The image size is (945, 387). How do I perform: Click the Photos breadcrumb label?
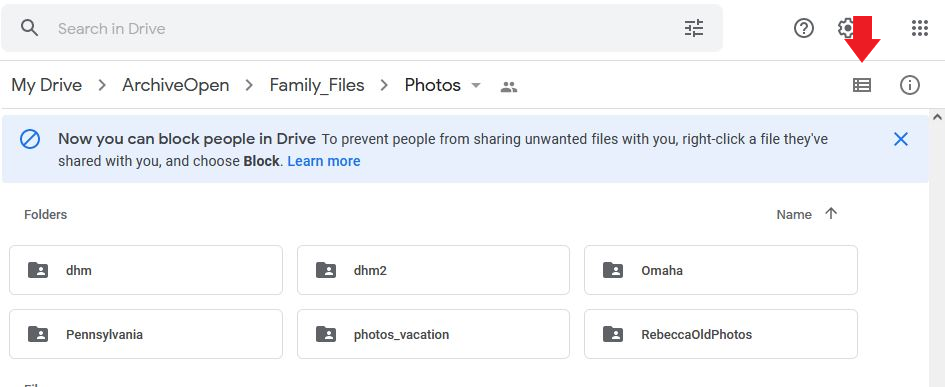click(x=433, y=86)
